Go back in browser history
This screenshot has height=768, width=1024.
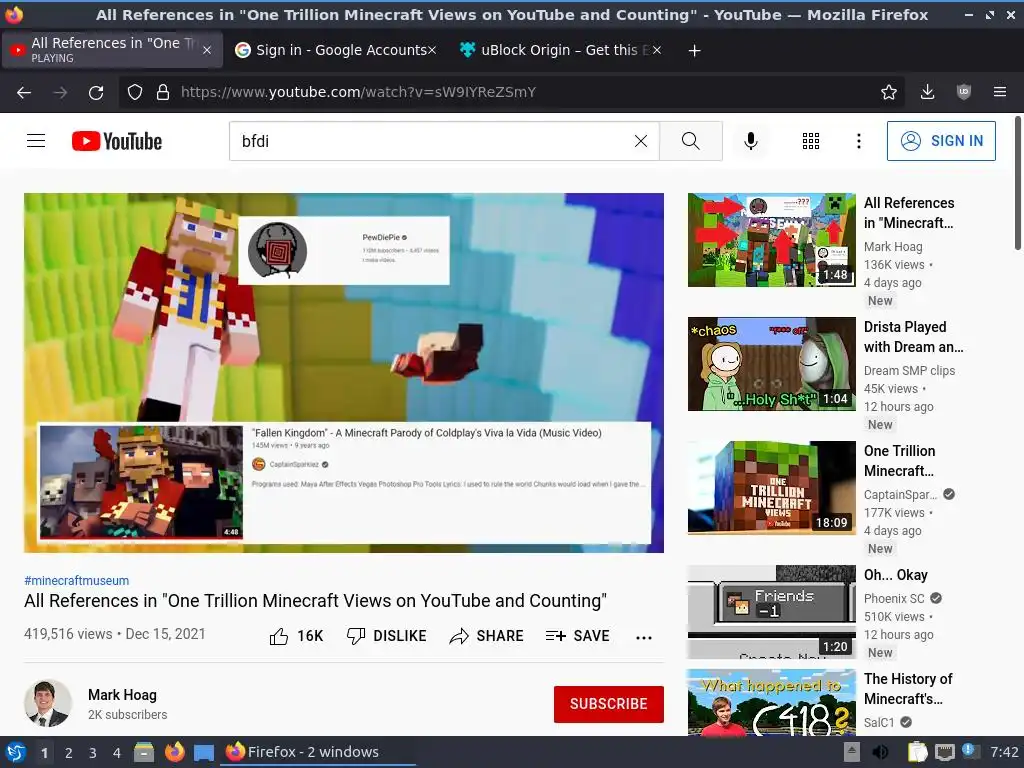[24, 93]
